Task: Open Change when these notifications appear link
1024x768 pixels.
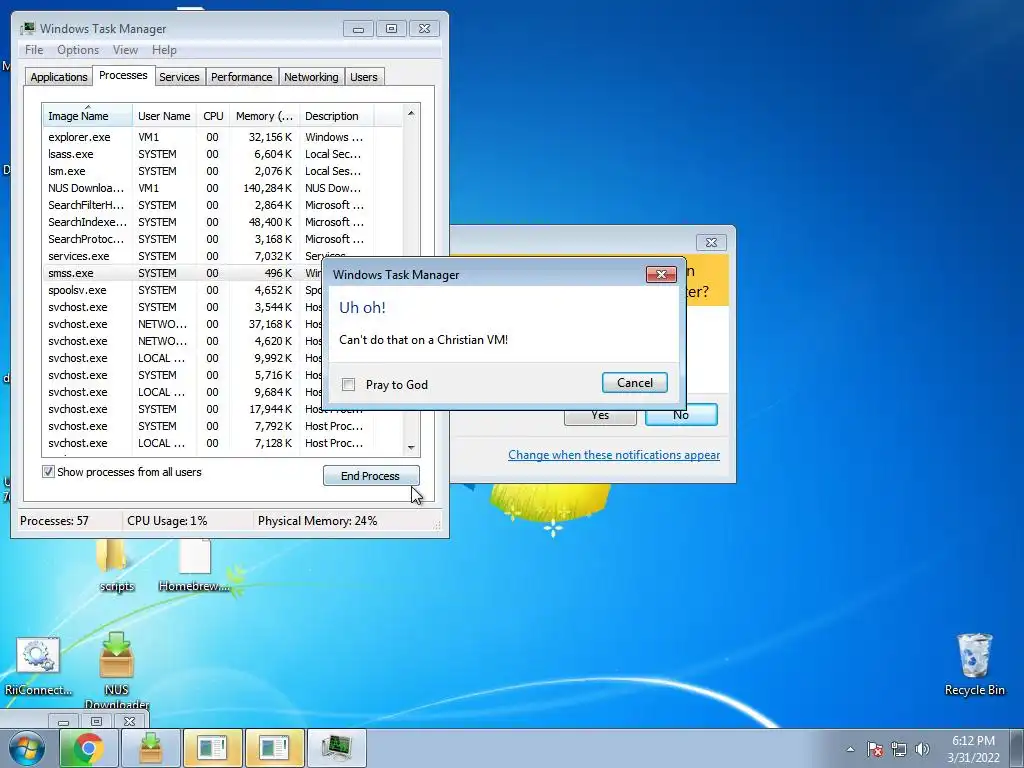Action: [x=614, y=455]
